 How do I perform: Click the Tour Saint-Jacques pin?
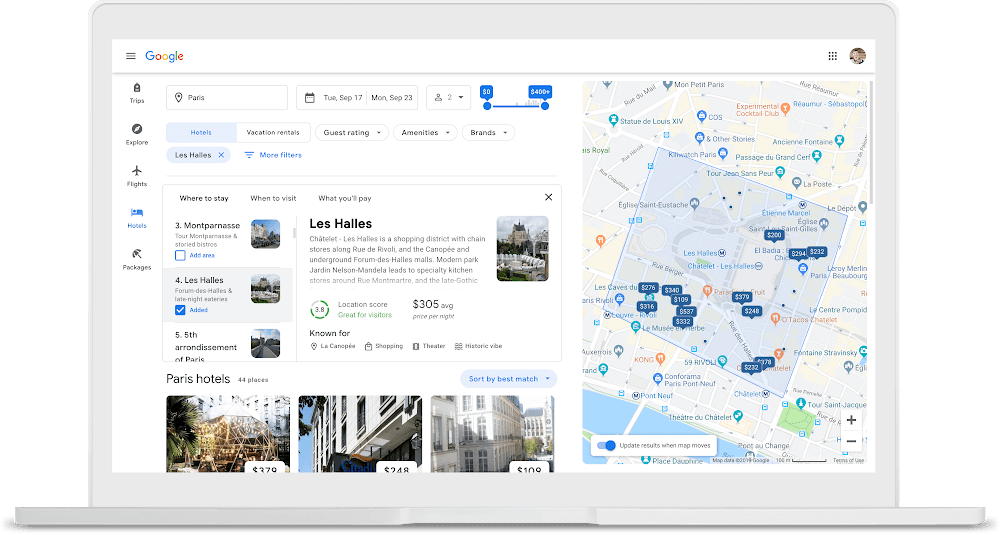pos(800,404)
